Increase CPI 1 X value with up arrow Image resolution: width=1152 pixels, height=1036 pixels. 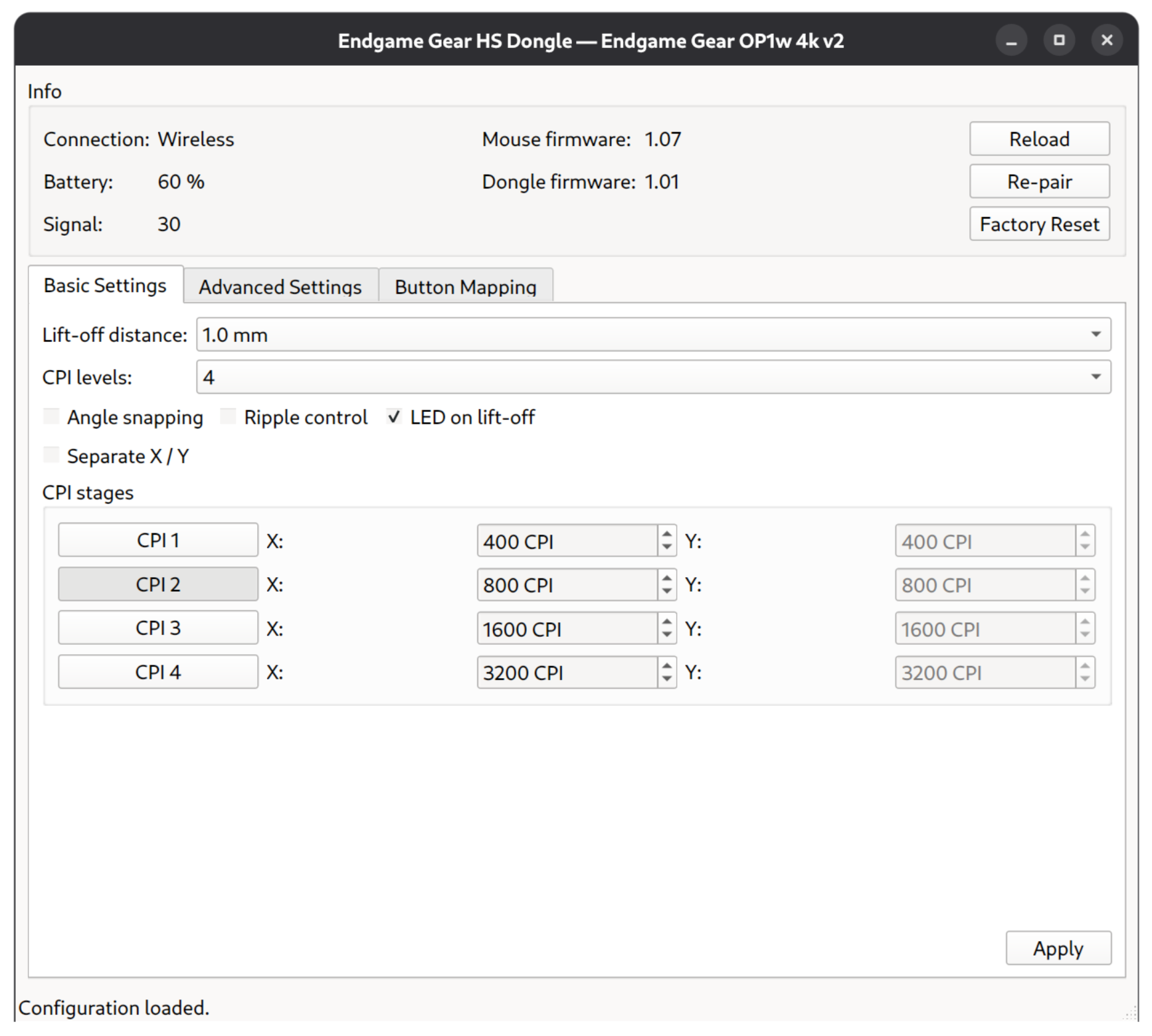(667, 533)
